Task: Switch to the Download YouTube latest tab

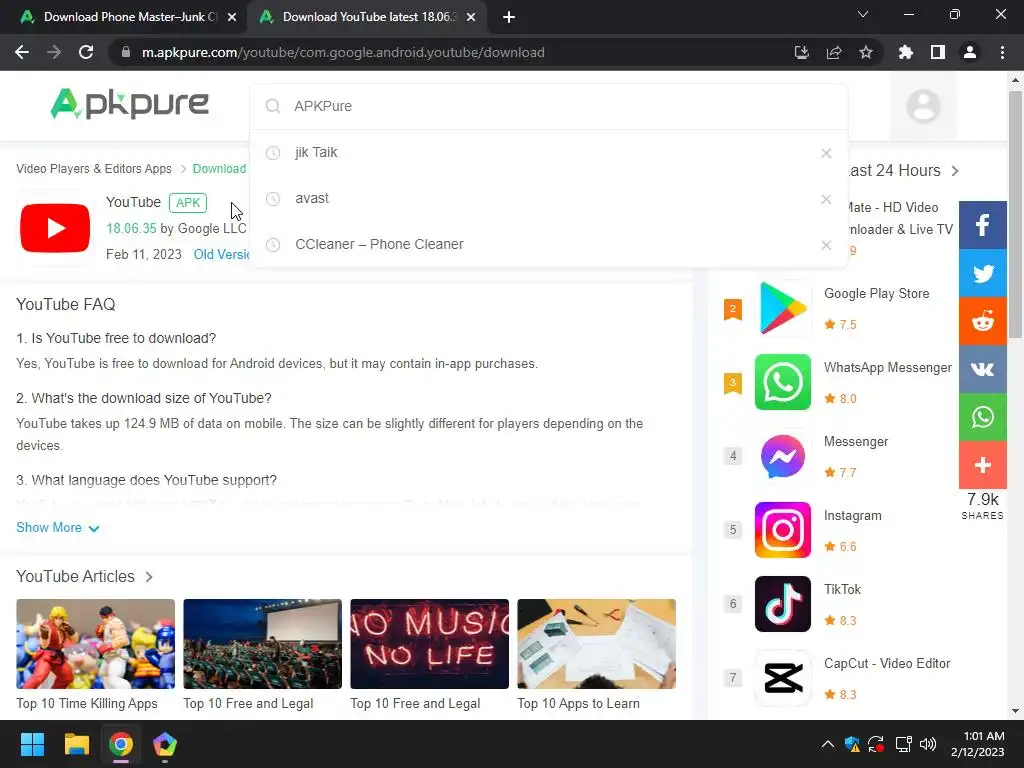Action: (x=367, y=17)
